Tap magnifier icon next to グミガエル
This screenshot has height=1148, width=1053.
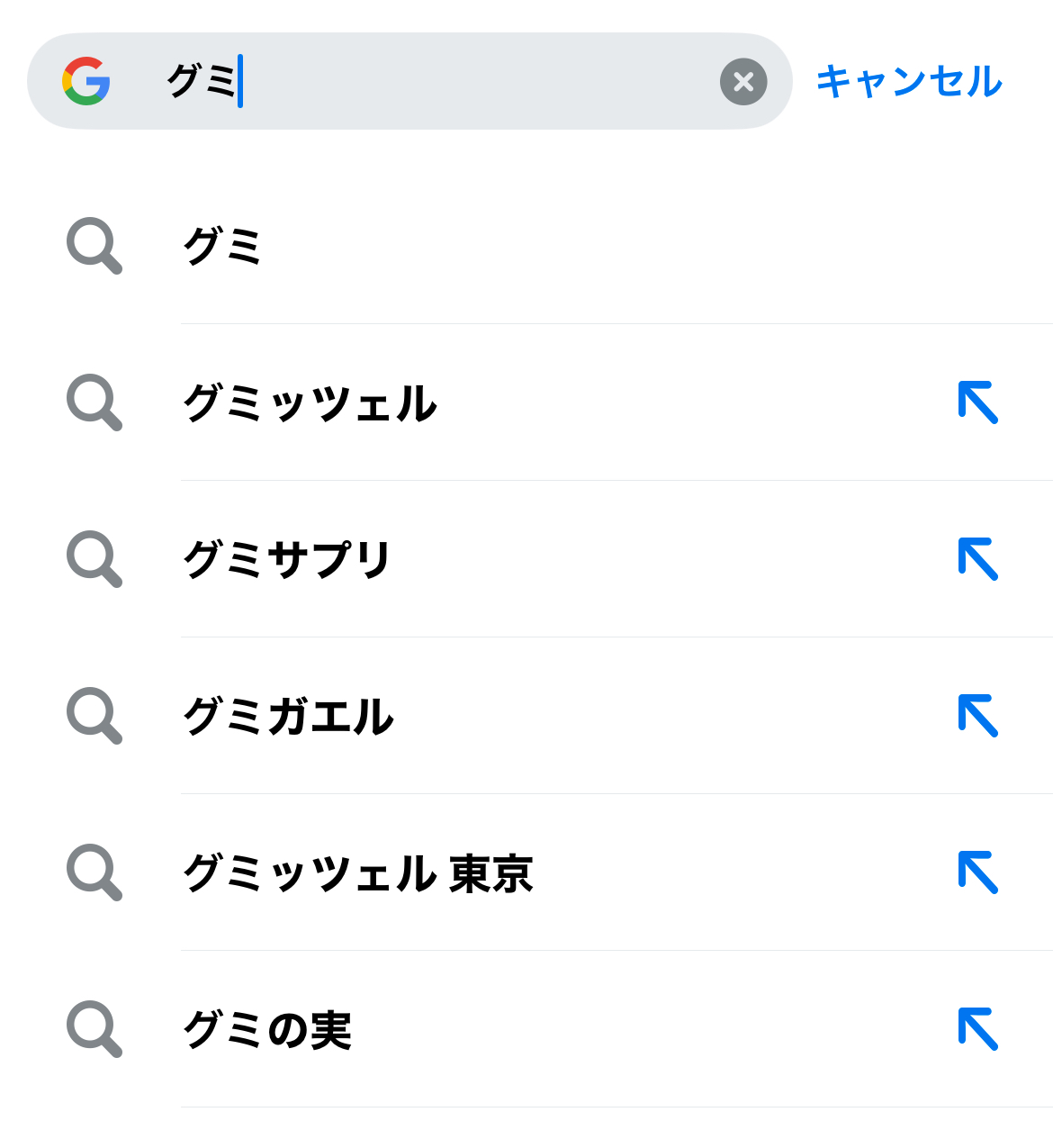click(x=94, y=715)
